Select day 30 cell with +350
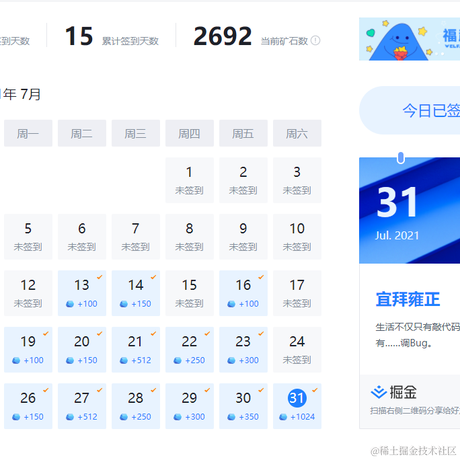Screen dimensions: 460x460 (x=243, y=406)
